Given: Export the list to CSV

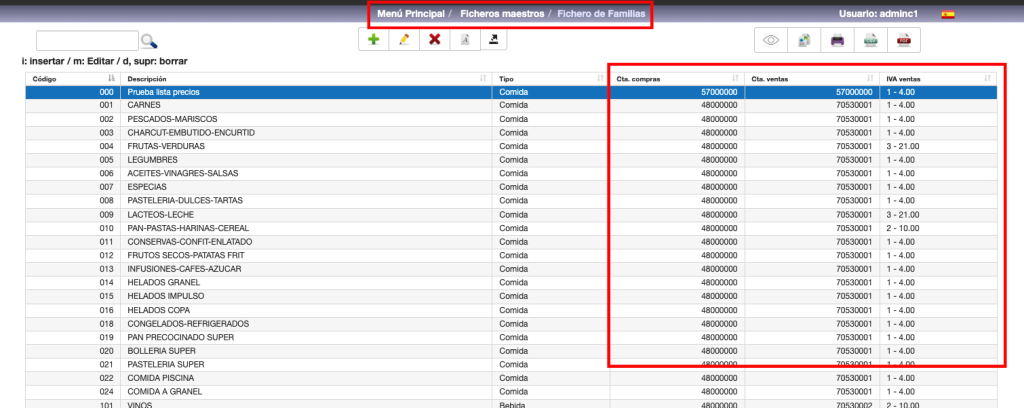Looking at the screenshot, I should pos(870,41).
